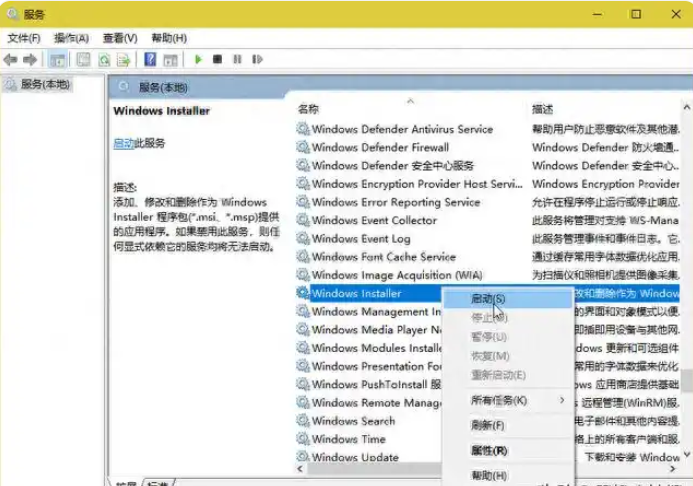Click the Services app icon in title bar
Screen dimensions: 693x486
click(x=12, y=14)
